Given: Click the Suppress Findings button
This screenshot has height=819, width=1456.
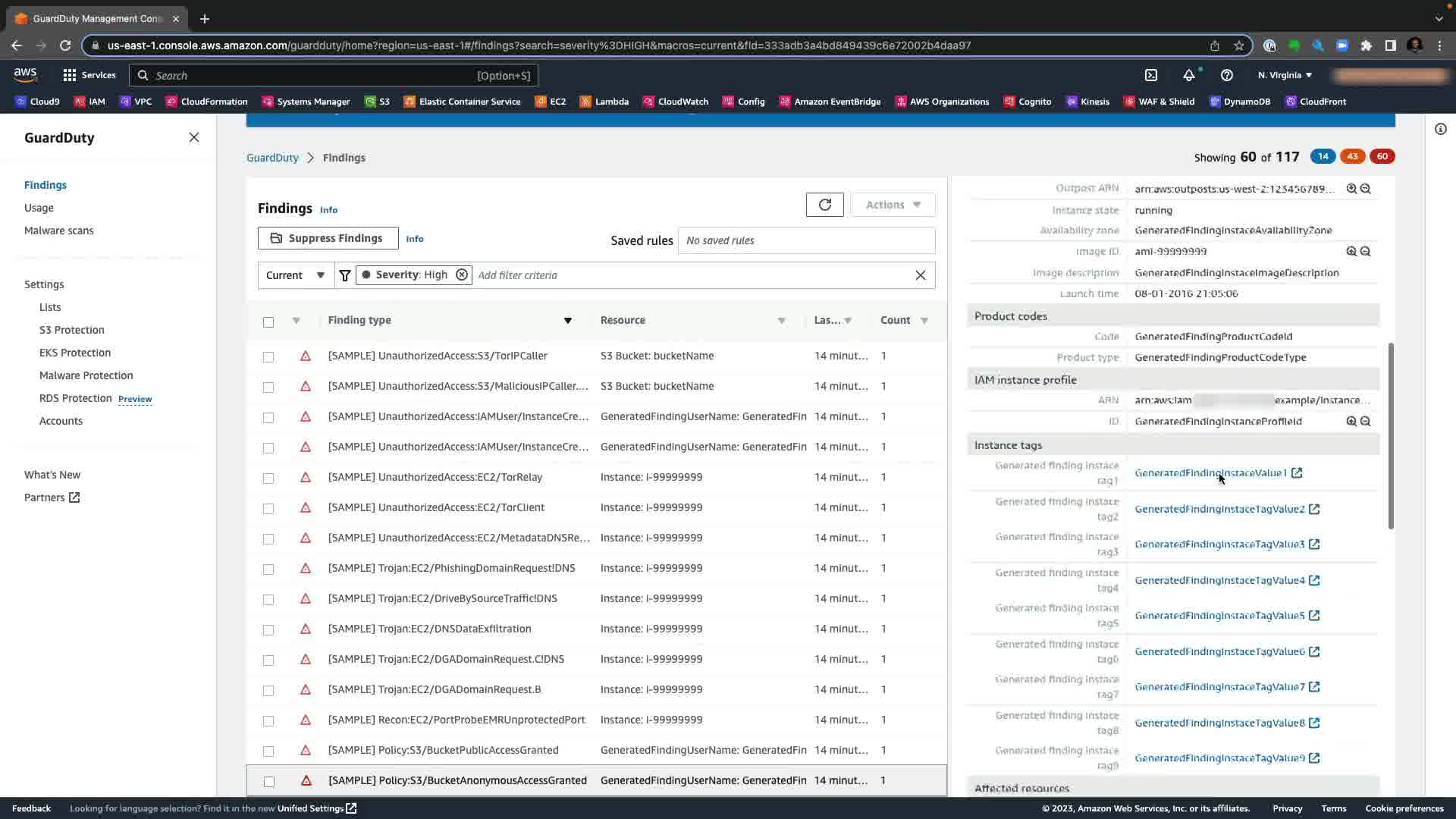Looking at the screenshot, I should coord(328,238).
